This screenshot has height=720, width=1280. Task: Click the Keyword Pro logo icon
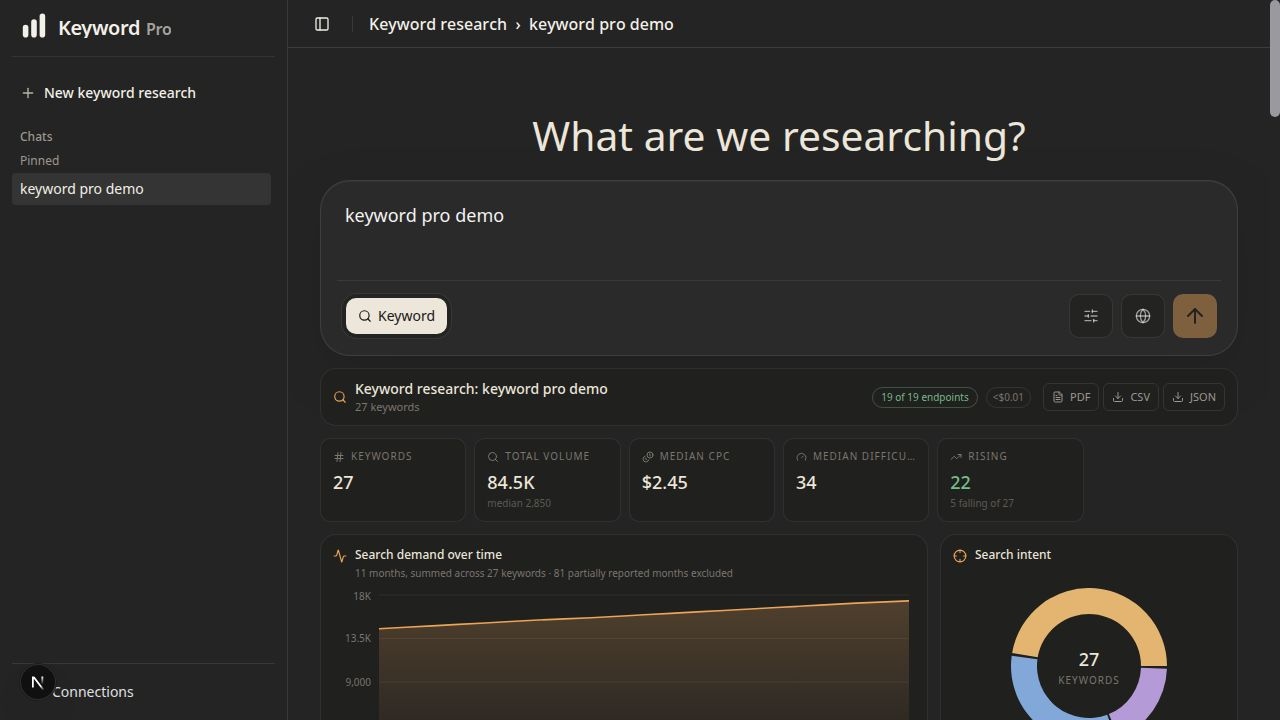pyautogui.click(x=34, y=26)
